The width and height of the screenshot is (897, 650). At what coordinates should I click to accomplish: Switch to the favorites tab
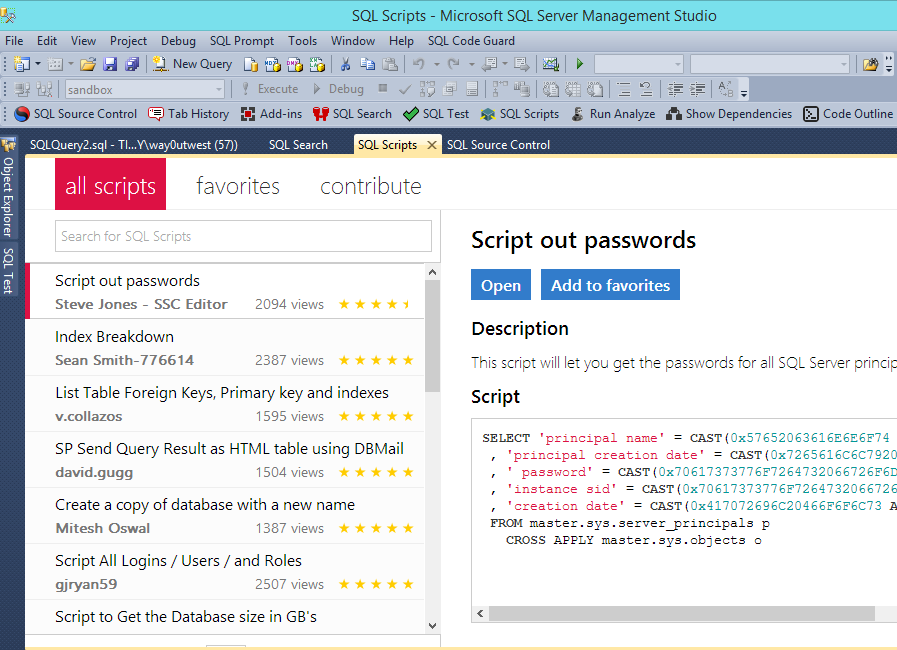(x=237, y=186)
